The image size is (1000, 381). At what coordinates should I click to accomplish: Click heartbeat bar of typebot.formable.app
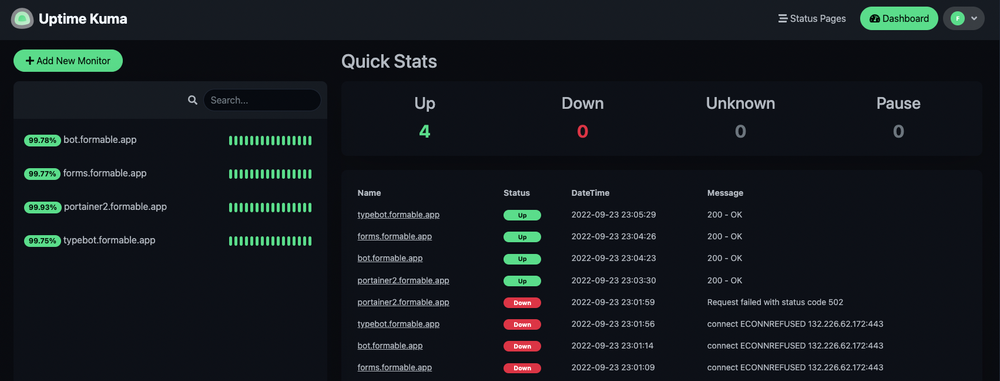tap(270, 241)
